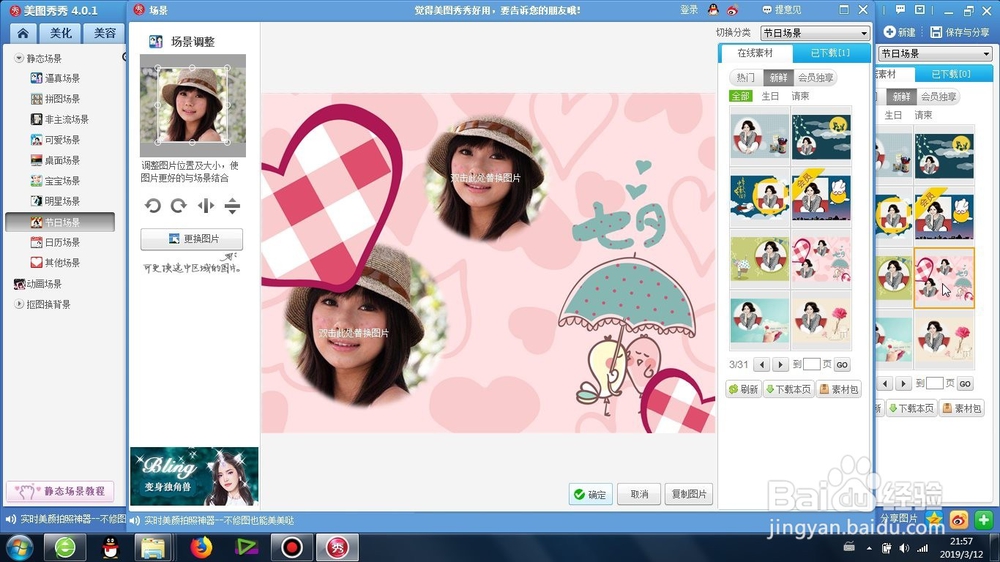Select 宝宝场景 in sidebar
The image size is (1000, 562).
(55, 181)
